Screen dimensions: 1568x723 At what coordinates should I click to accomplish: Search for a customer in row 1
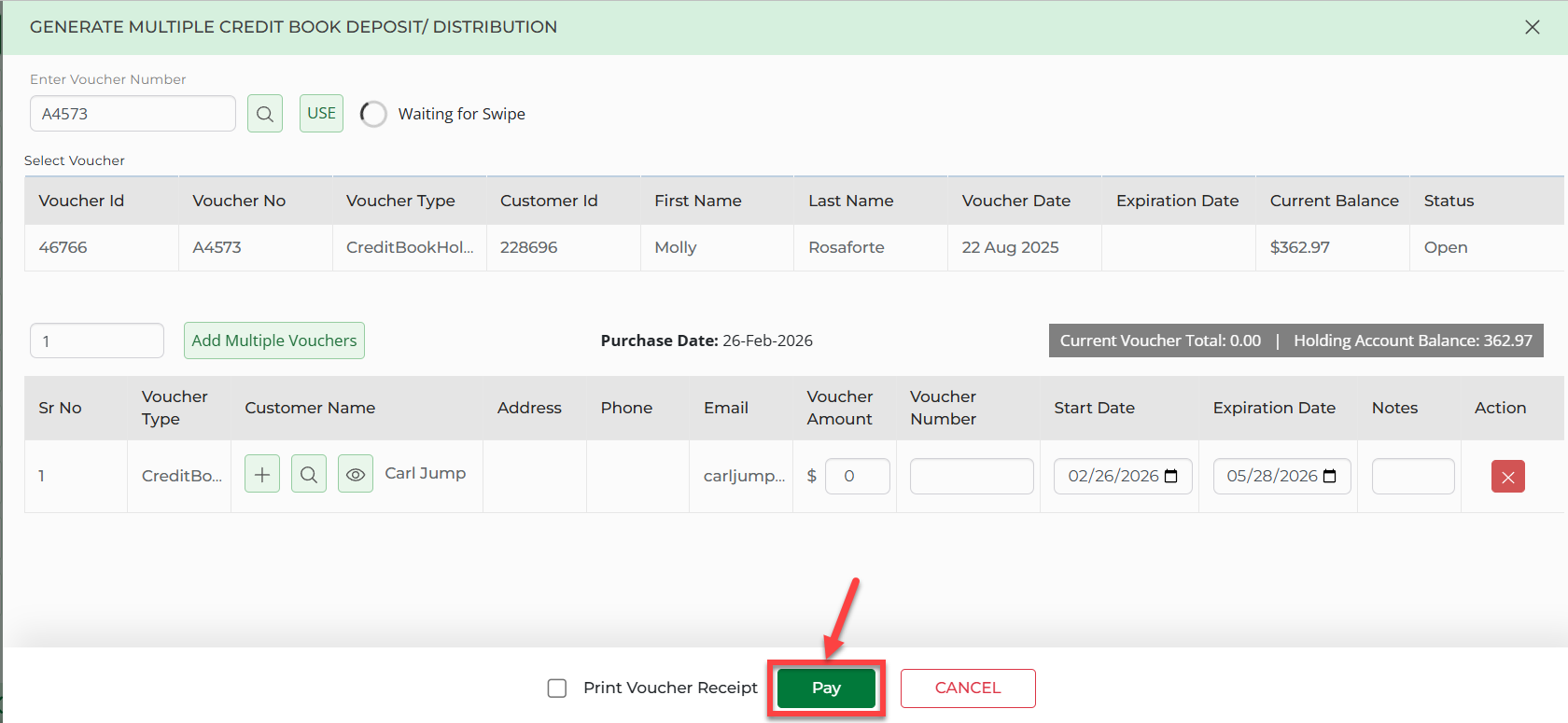(x=309, y=475)
